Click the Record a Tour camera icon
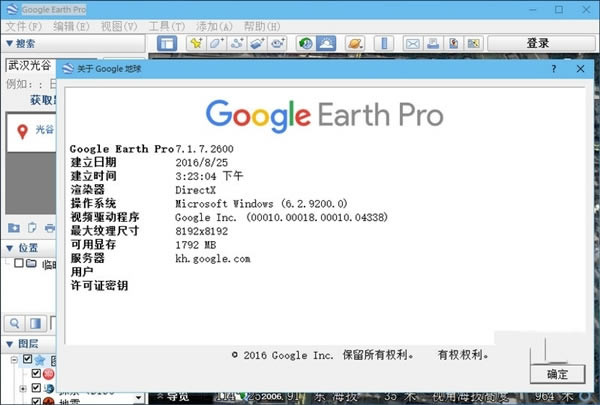 click(x=278, y=44)
